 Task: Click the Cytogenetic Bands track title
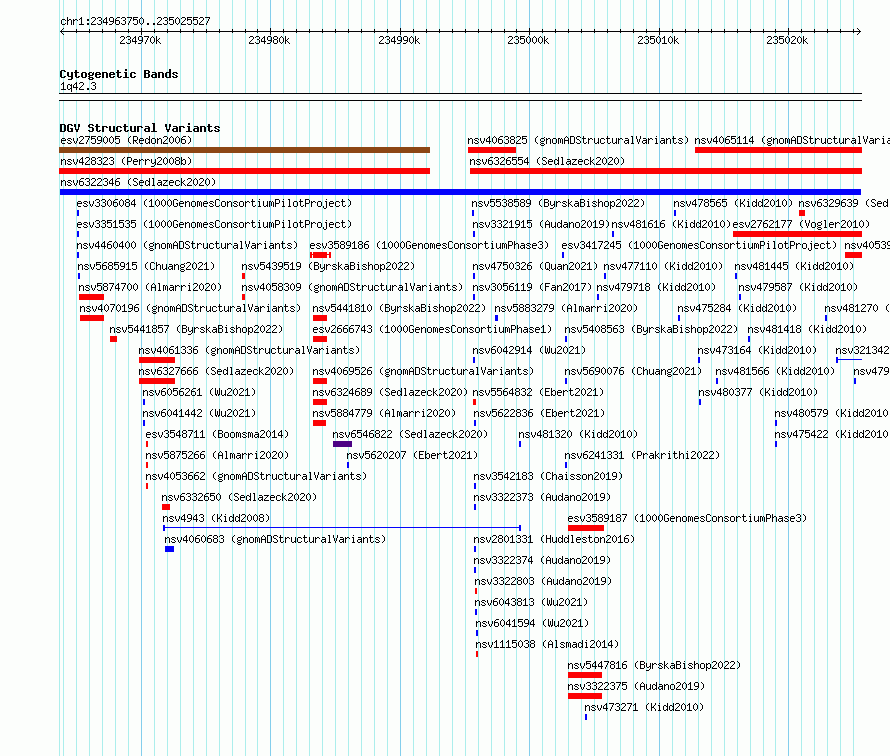pos(119,74)
